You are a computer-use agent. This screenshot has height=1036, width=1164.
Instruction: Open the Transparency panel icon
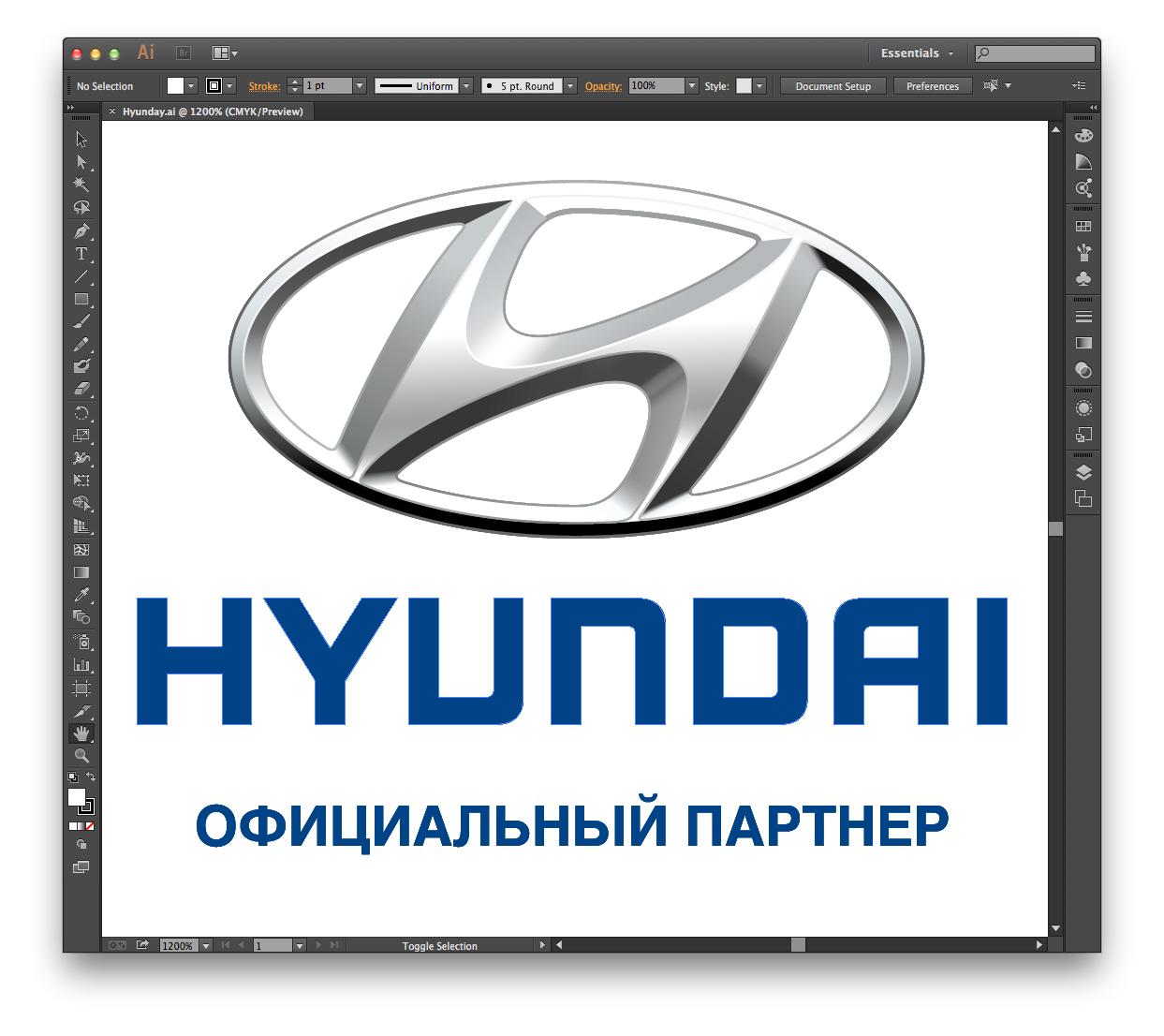point(1083,370)
